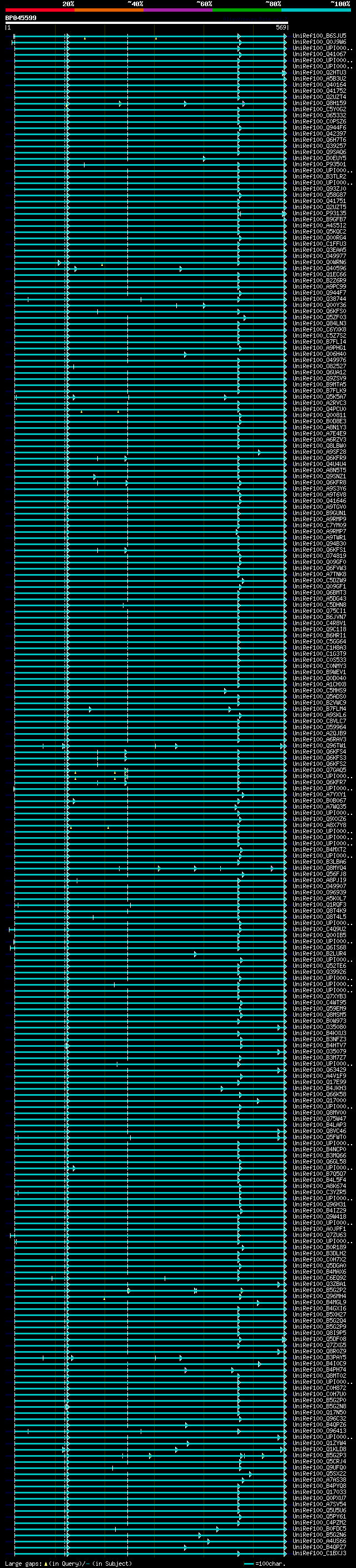Viewport: 356px width, 1568px height.
Task: Select UniRef100_C5MHS9 hit
Action: [x=319, y=690]
